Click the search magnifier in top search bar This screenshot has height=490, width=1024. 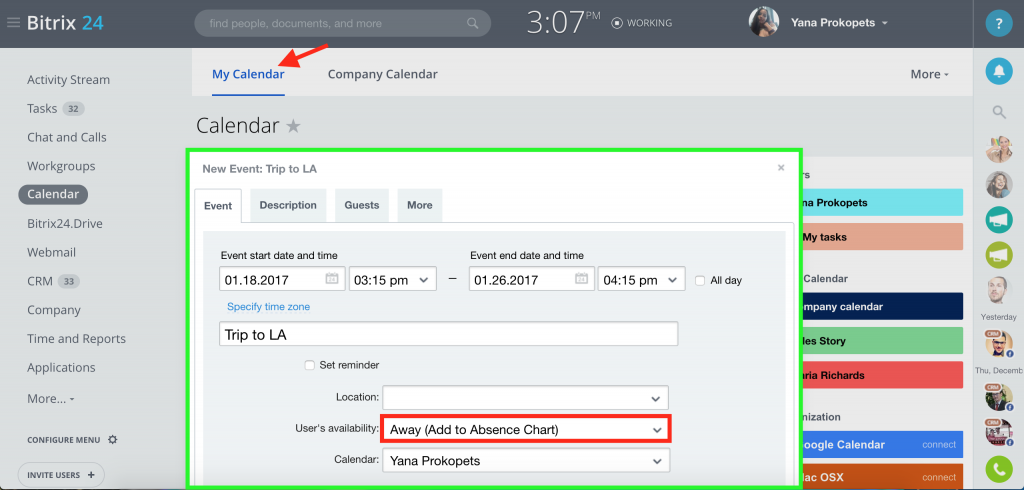click(473, 24)
